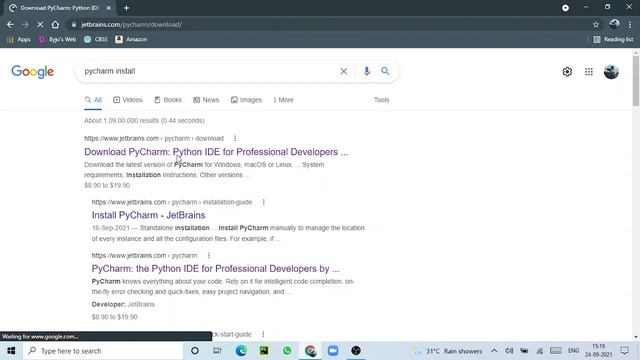
Task: Click the Google logo
Action: coord(33,71)
